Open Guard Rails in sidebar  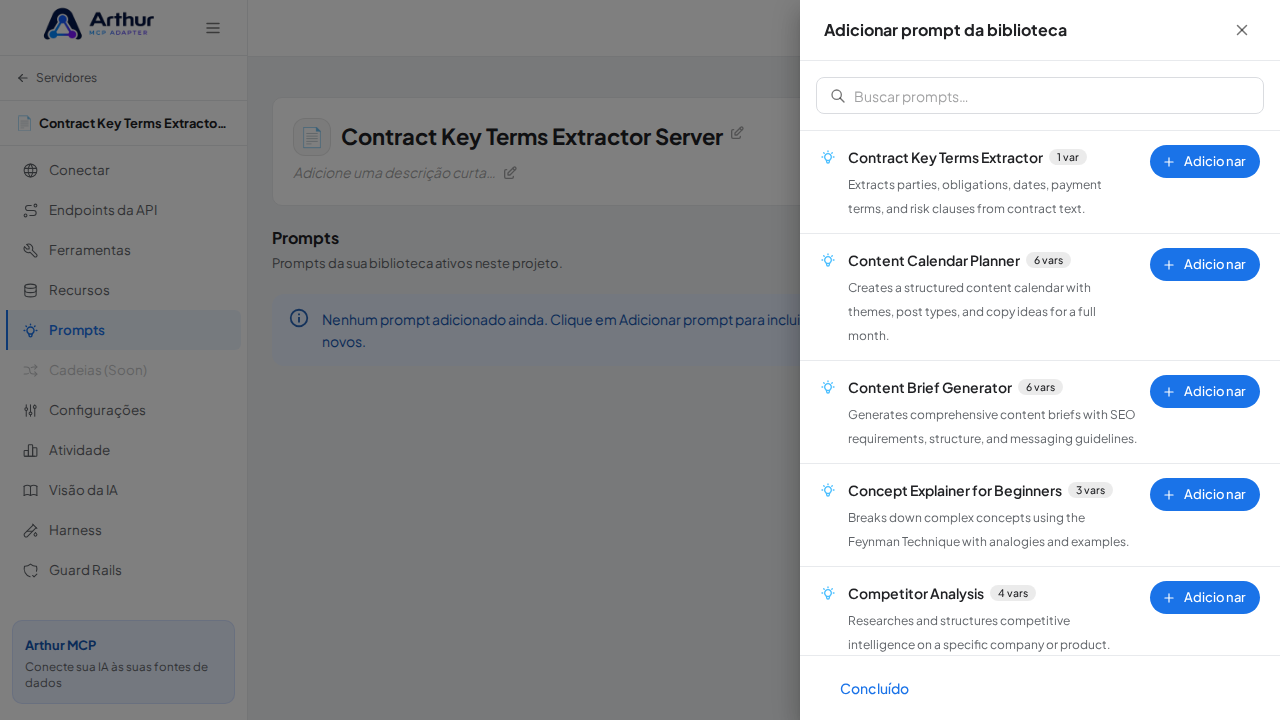[123, 570]
